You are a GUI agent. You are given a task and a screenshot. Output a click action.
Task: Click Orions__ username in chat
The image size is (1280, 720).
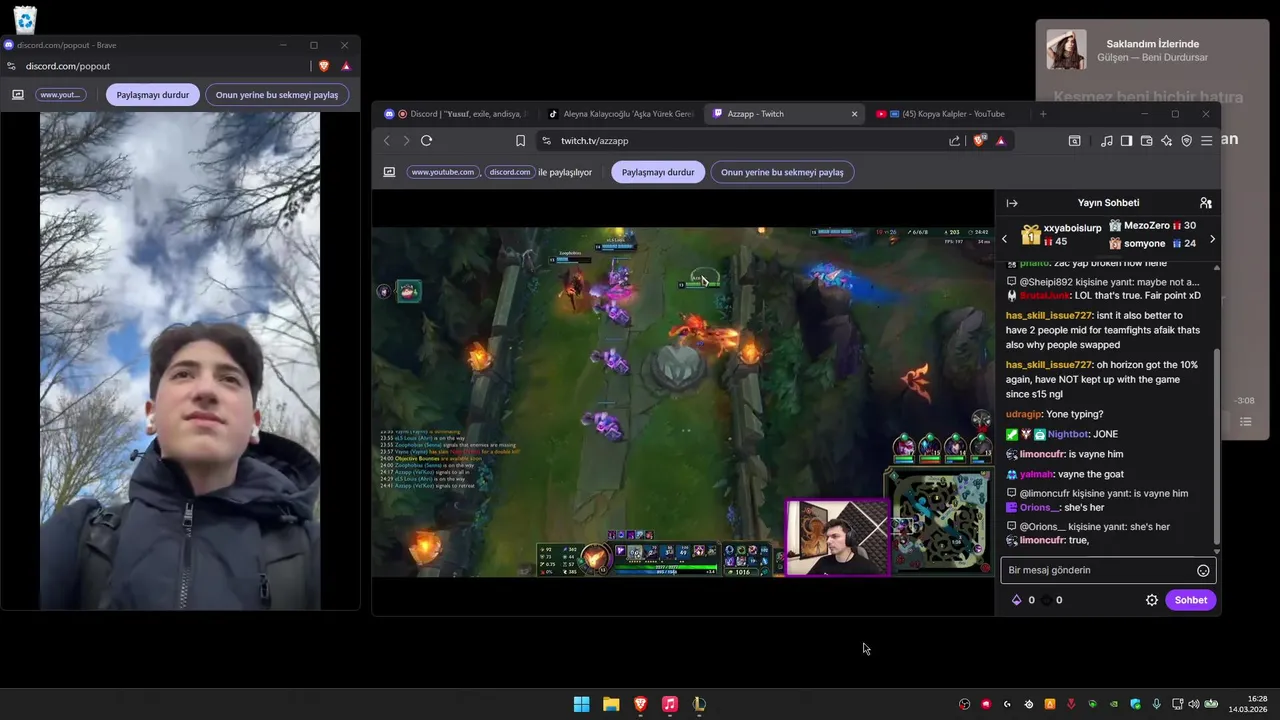click(1039, 507)
